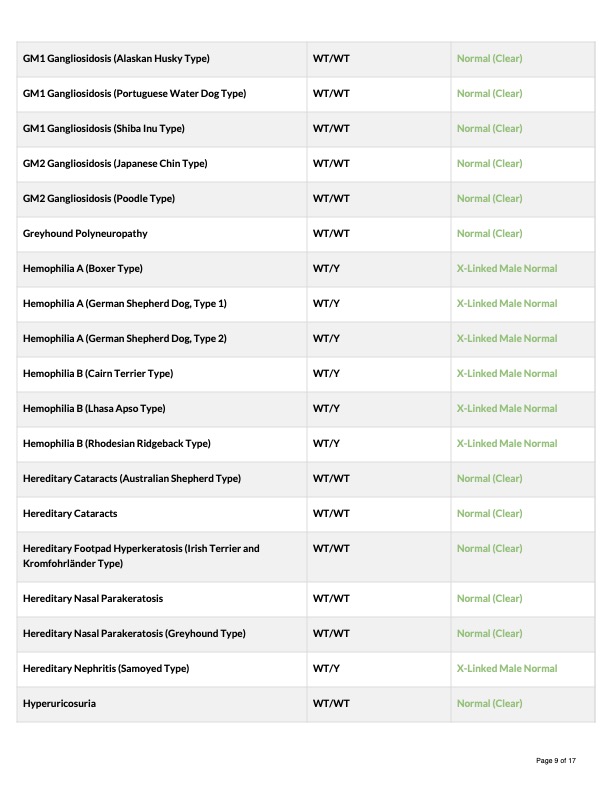
Task: Click X-Linked Male Normal for Hereditary Nephritis
Action: [507, 669]
